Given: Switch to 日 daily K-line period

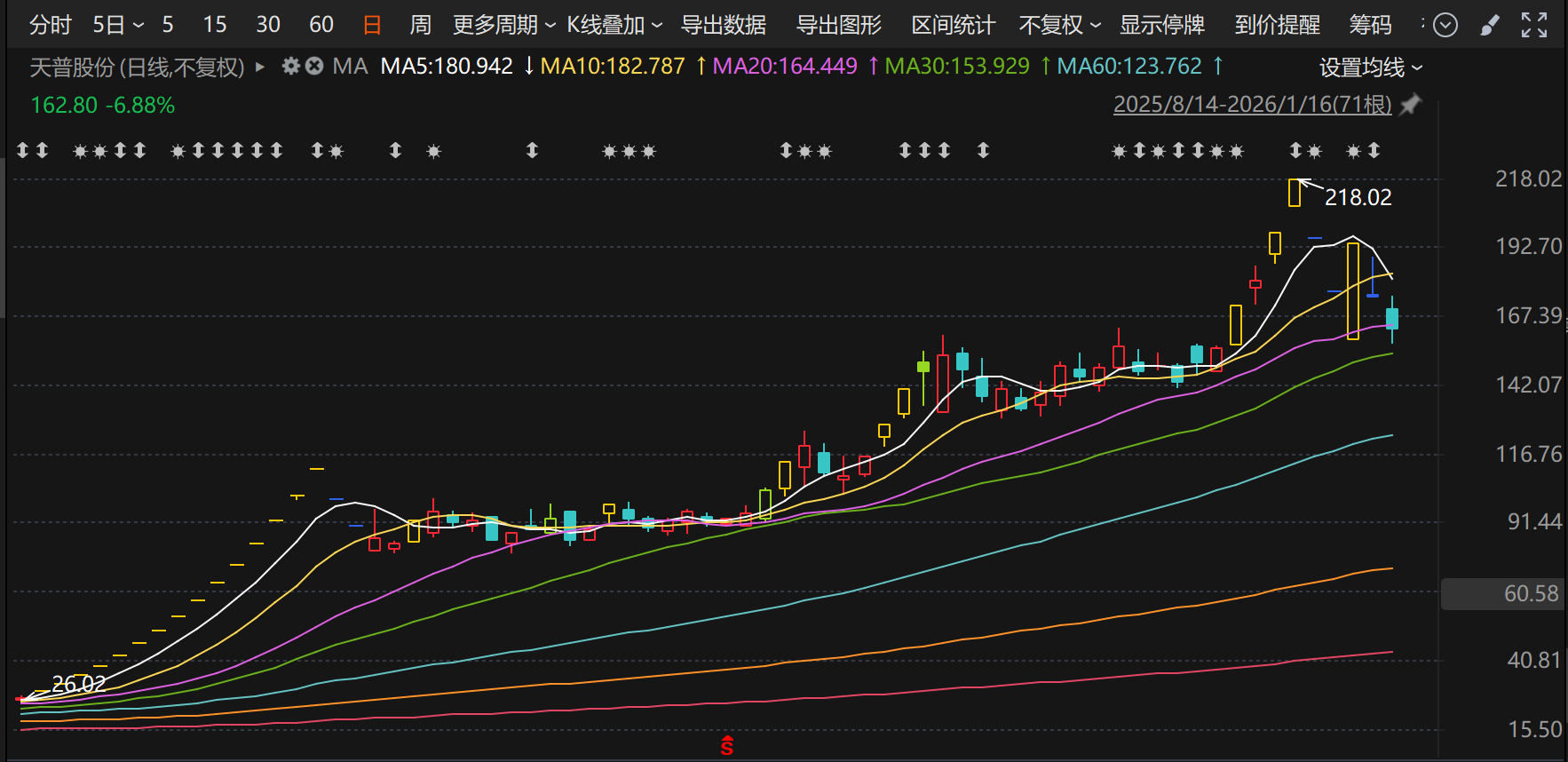Looking at the screenshot, I should pos(372,25).
